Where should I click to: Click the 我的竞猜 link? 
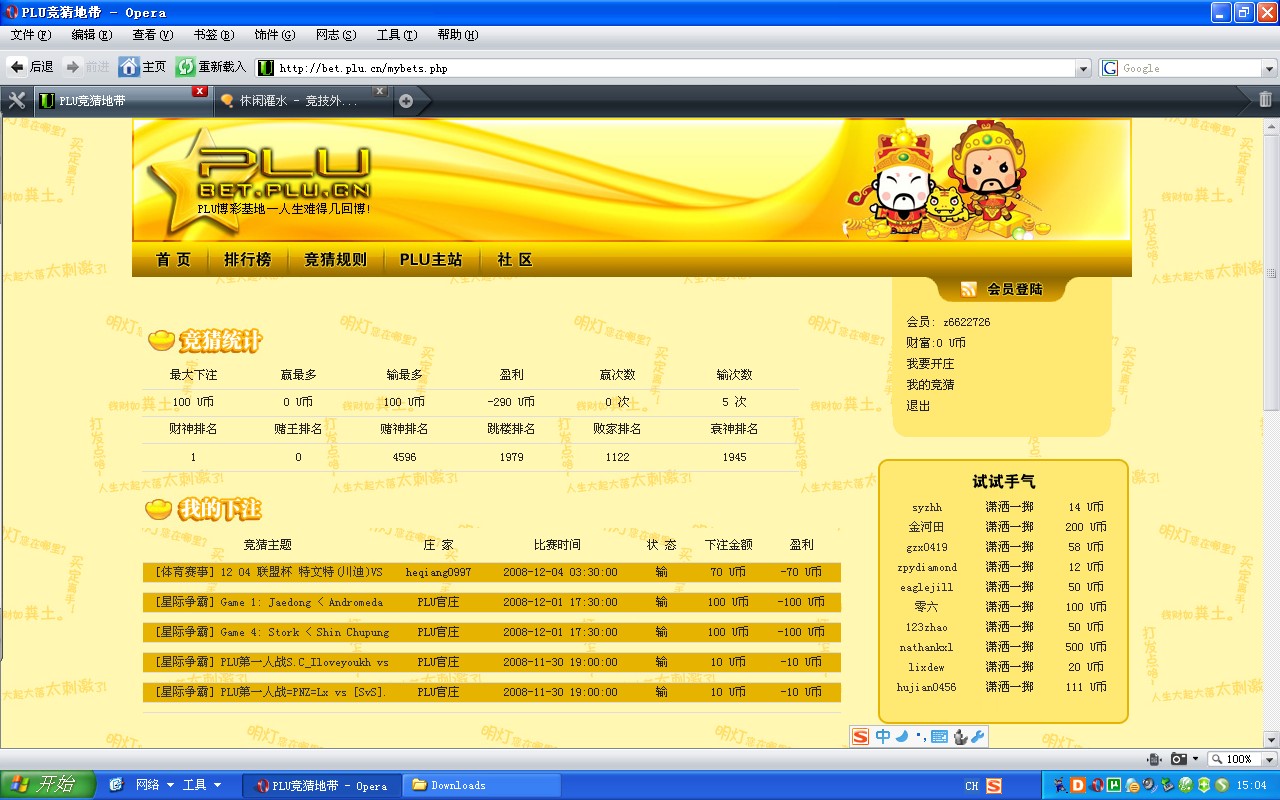click(931, 385)
